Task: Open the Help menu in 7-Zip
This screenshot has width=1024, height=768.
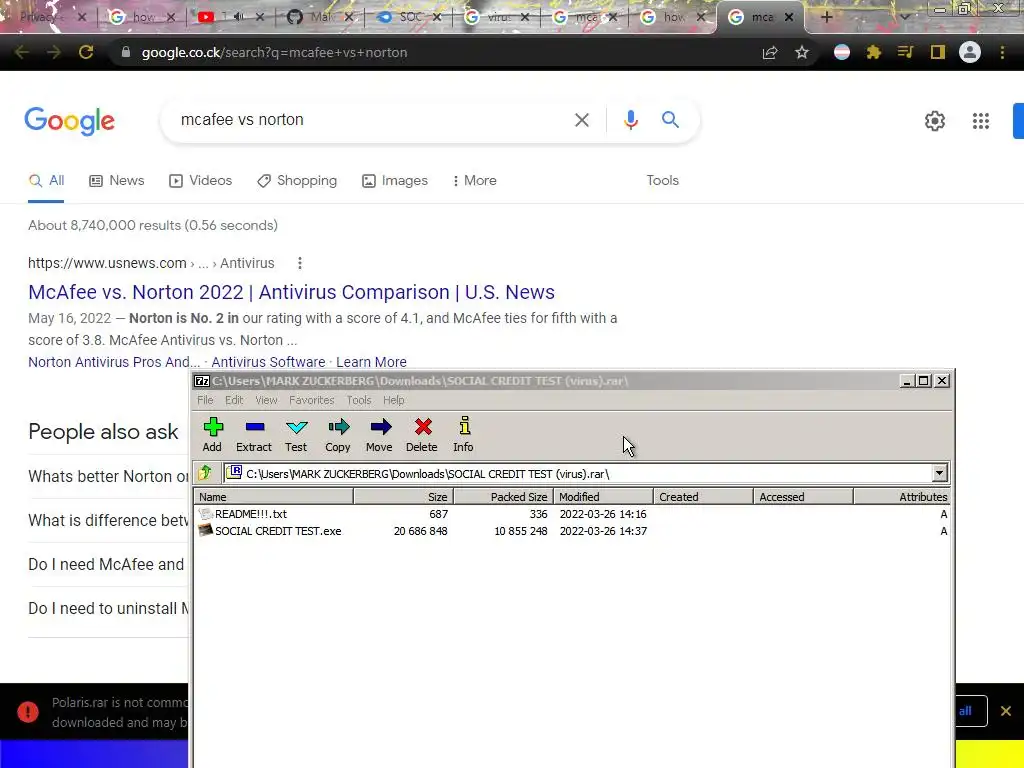Action: coord(393,400)
